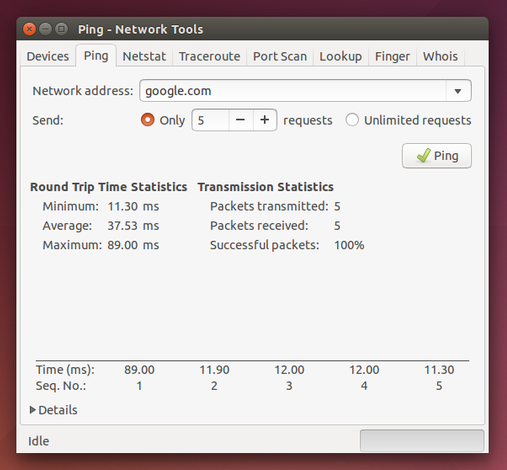Expand the Details disclosure triangle
The height and width of the screenshot is (470, 507).
point(33,410)
